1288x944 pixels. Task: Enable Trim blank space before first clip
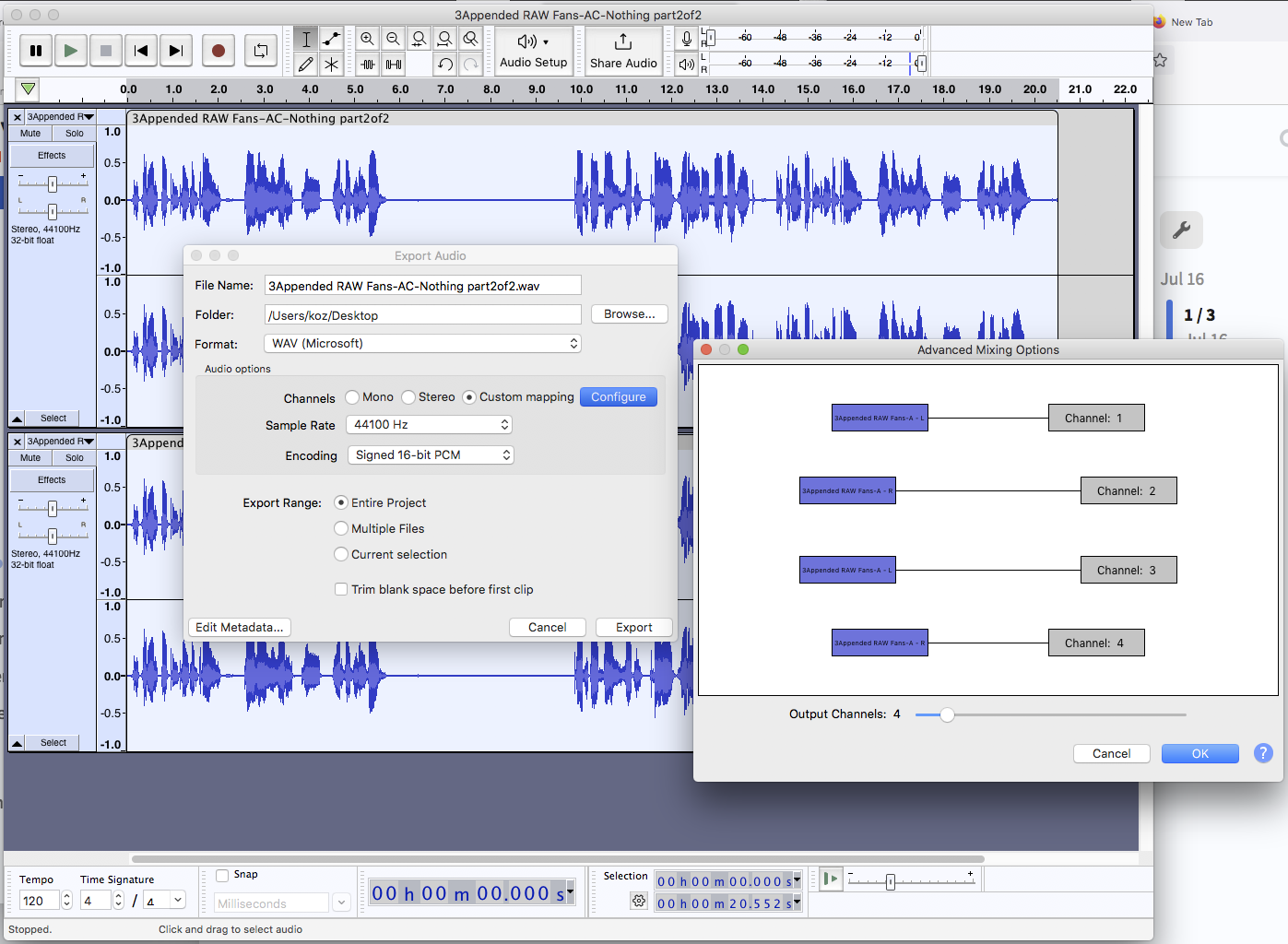pos(341,589)
